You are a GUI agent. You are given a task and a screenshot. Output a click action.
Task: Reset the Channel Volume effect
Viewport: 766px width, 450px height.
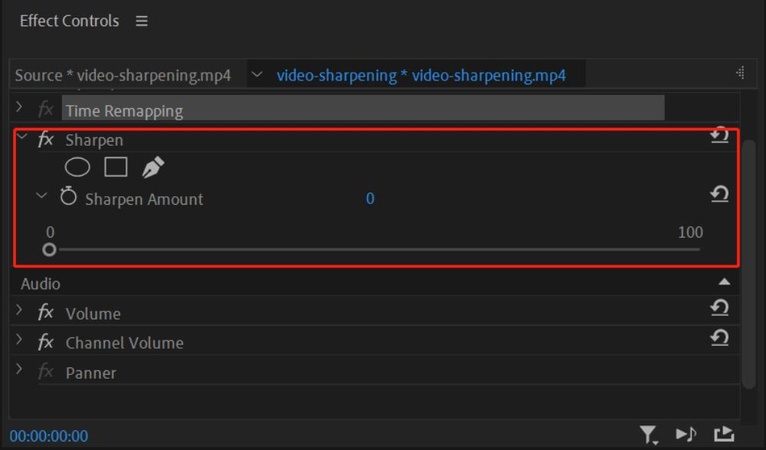coord(719,339)
